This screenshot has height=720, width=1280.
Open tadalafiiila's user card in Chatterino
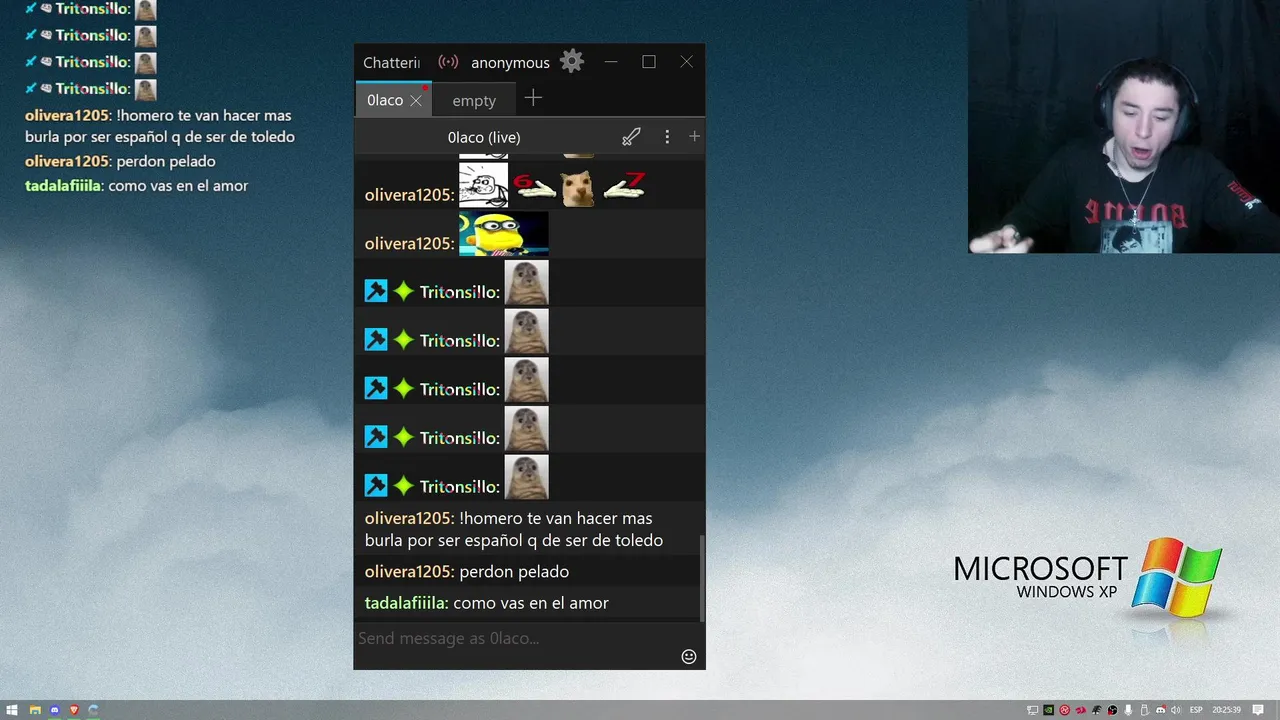[406, 603]
